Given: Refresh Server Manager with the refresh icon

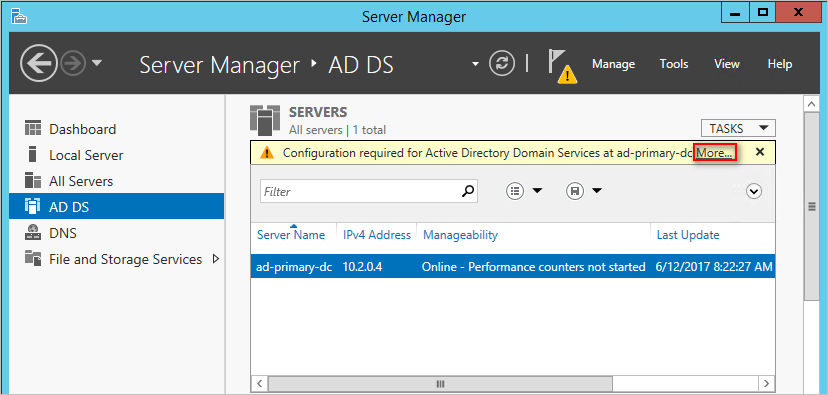Looking at the screenshot, I should pyautogui.click(x=501, y=64).
